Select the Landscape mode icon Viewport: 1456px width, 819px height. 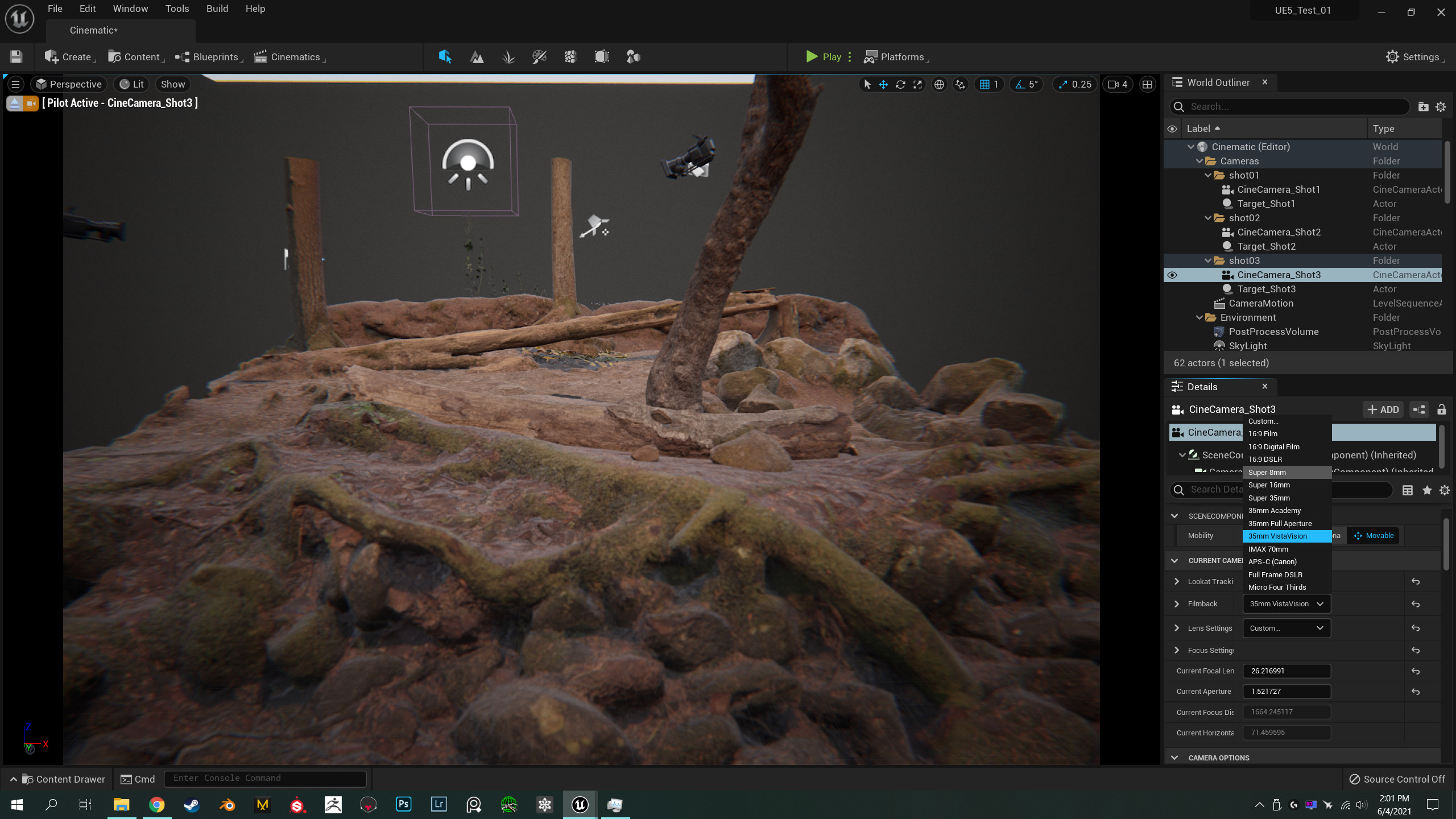477,57
